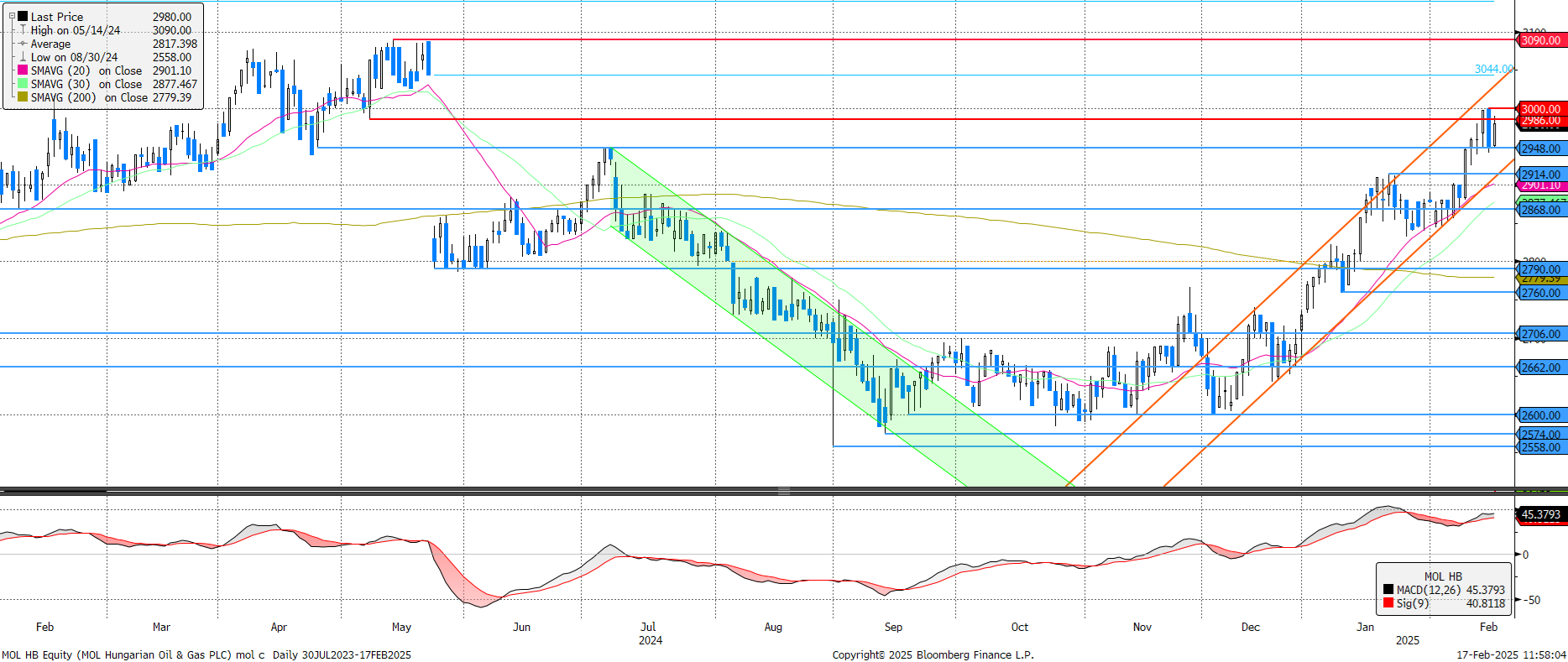Click the olive SMAVG (200) color swatch
This screenshot has height=662, width=1568.
tap(23, 97)
